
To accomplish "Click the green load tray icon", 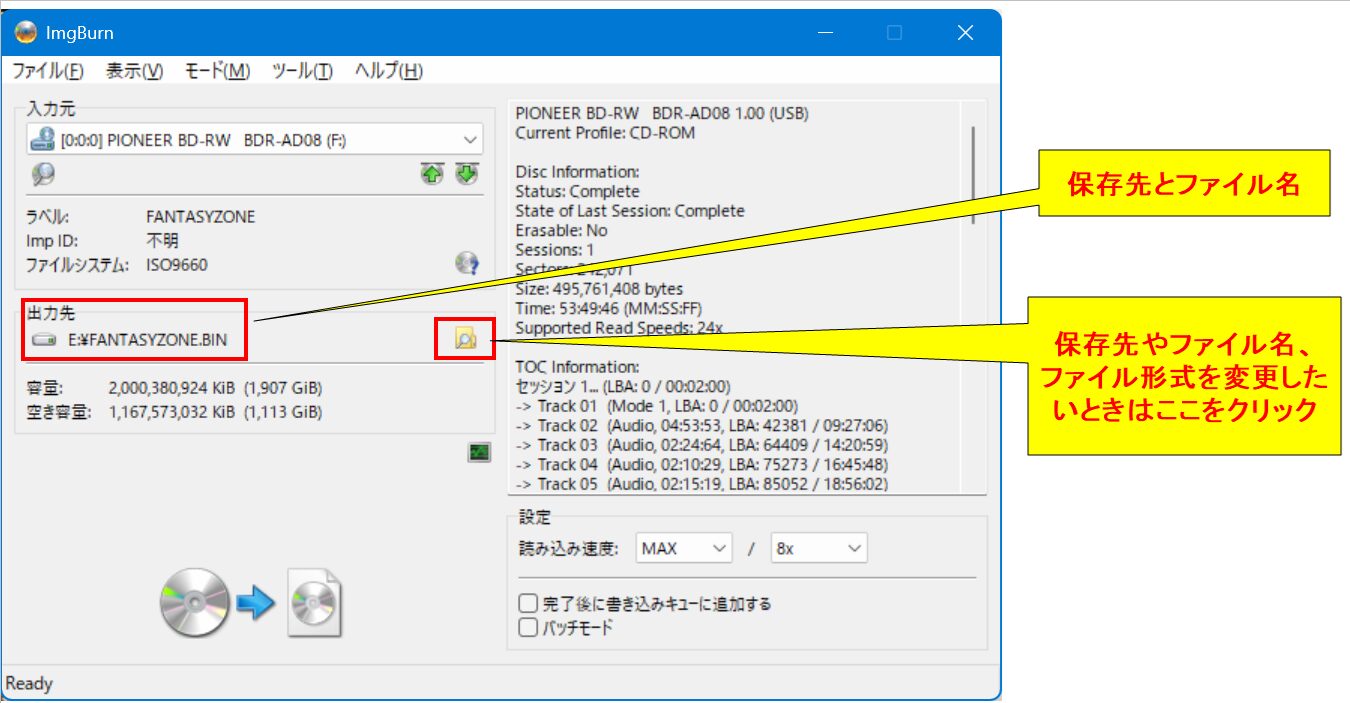I will [x=431, y=174].
